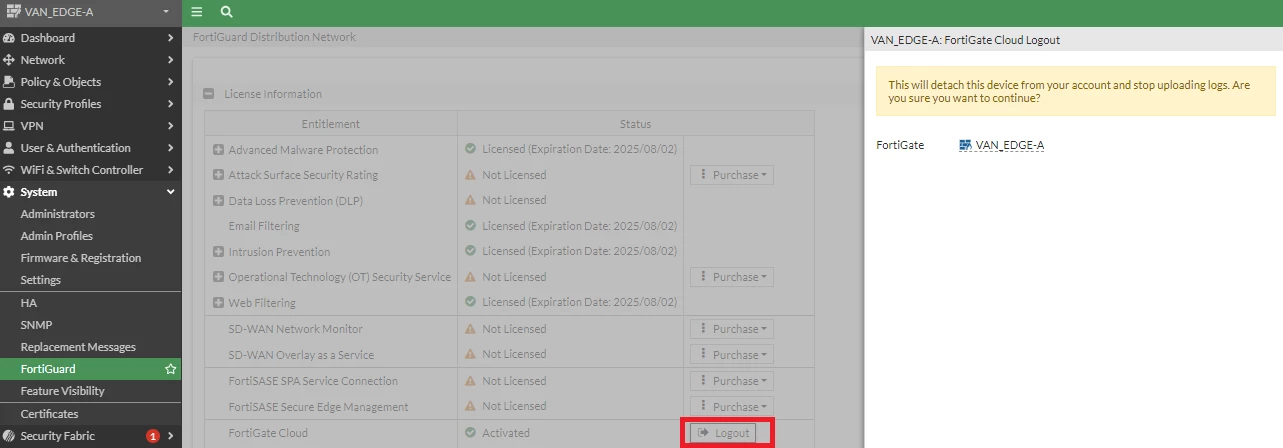Click the search magnifier icon in top bar

pos(226,12)
